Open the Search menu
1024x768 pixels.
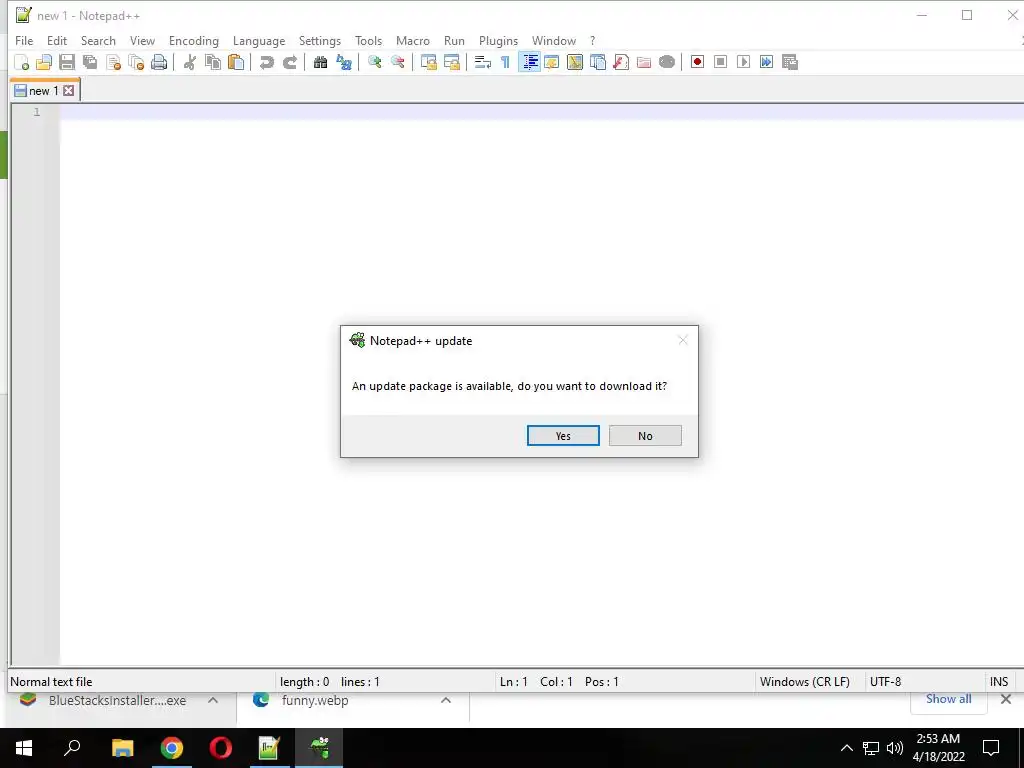click(98, 40)
